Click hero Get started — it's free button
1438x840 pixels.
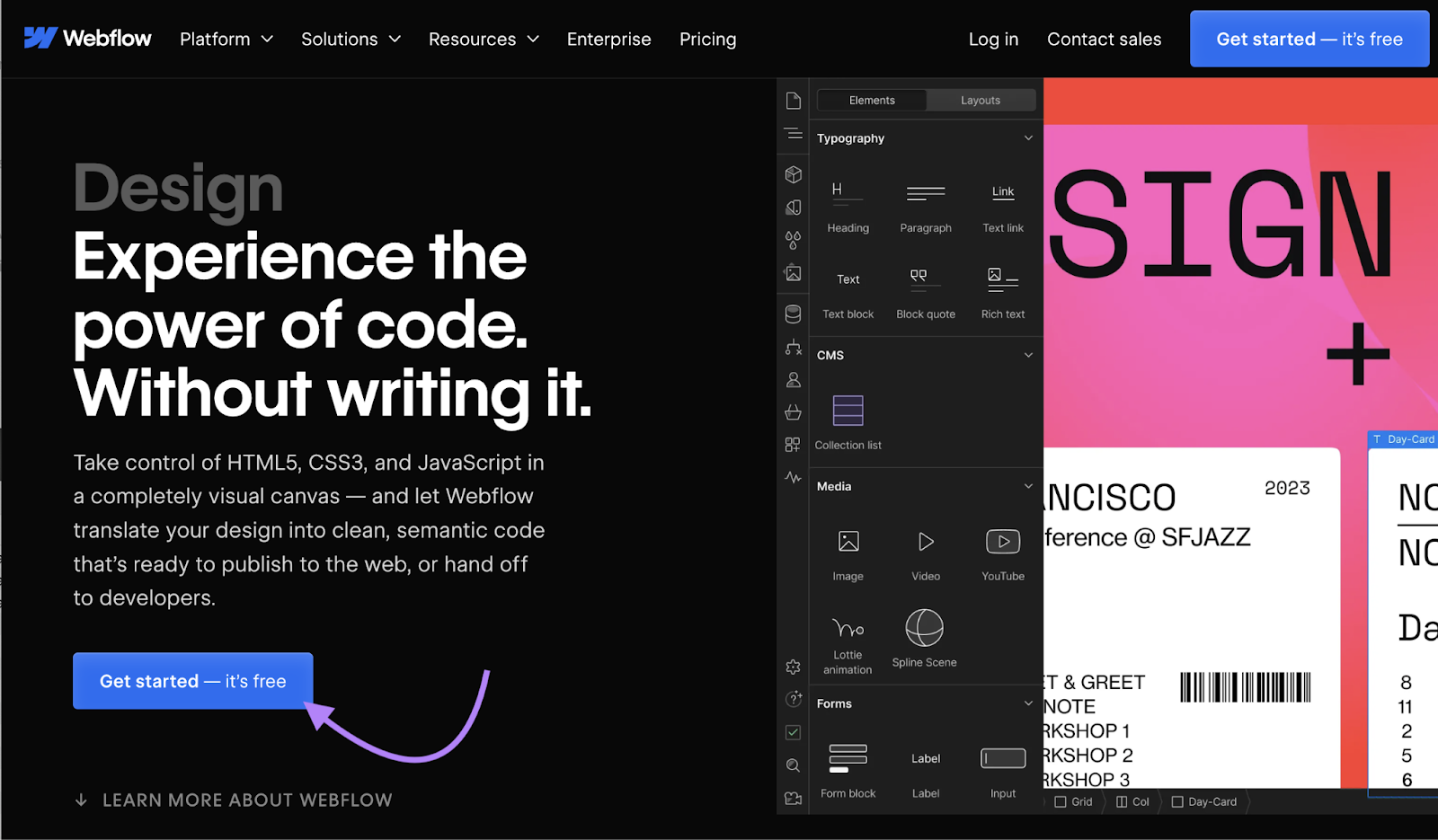[x=192, y=681]
